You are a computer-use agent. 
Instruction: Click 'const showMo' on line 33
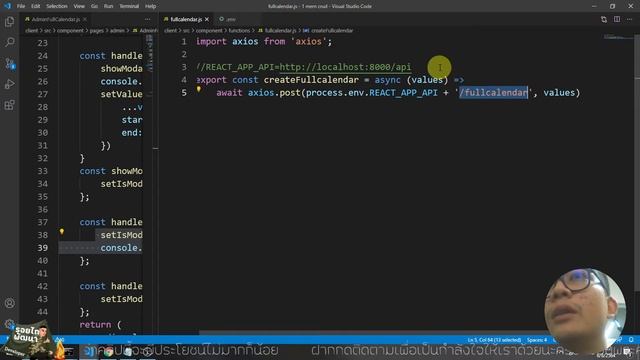pyautogui.click(x=111, y=171)
